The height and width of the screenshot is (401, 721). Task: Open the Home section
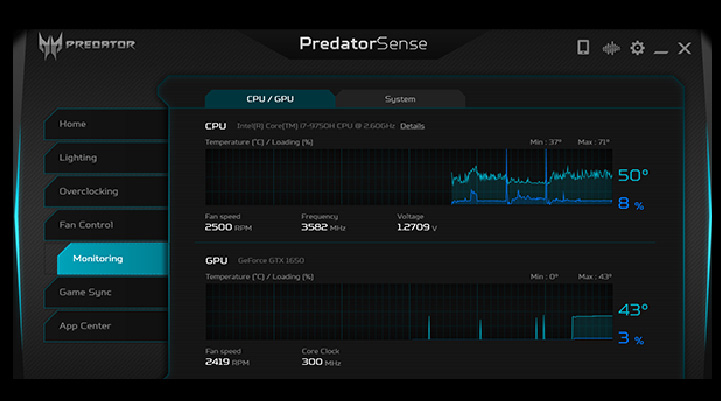point(105,124)
